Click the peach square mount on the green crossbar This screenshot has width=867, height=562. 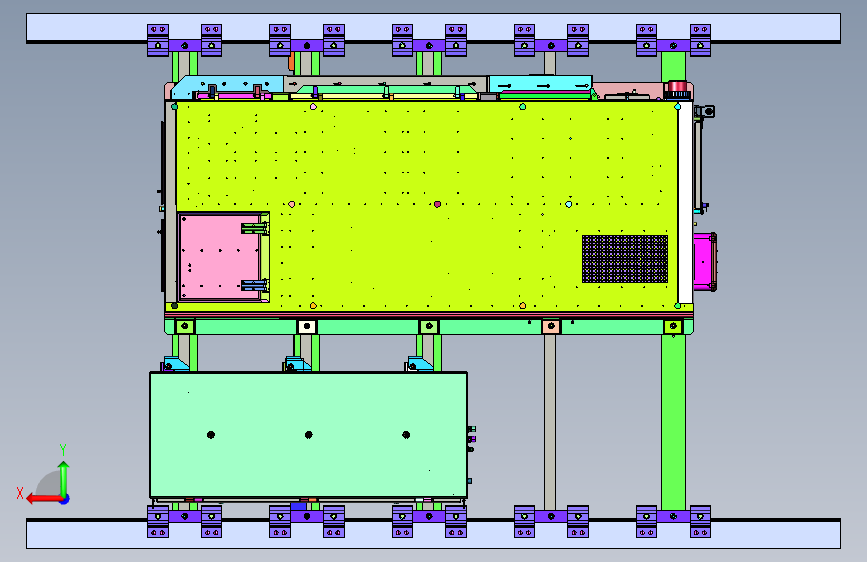click(x=551, y=326)
